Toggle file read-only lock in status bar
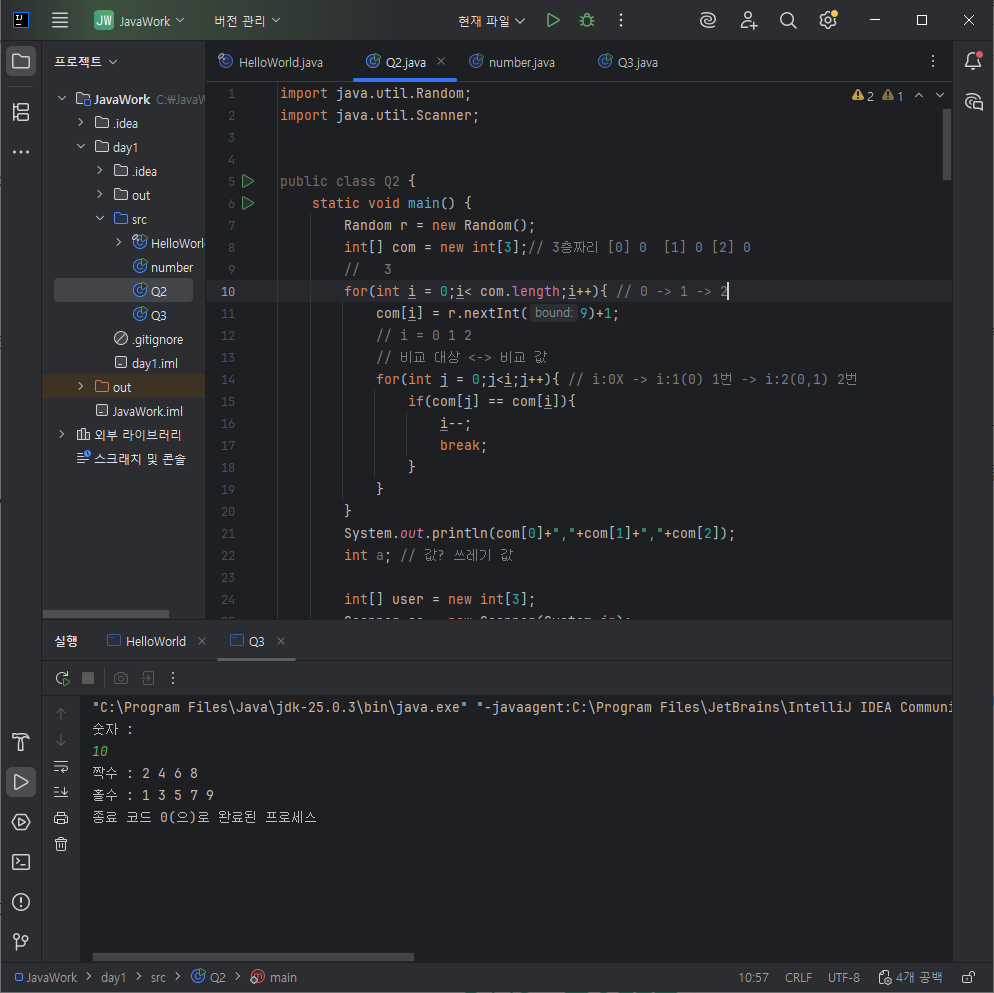This screenshot has width=994, height=993. (x=968, y=978)
